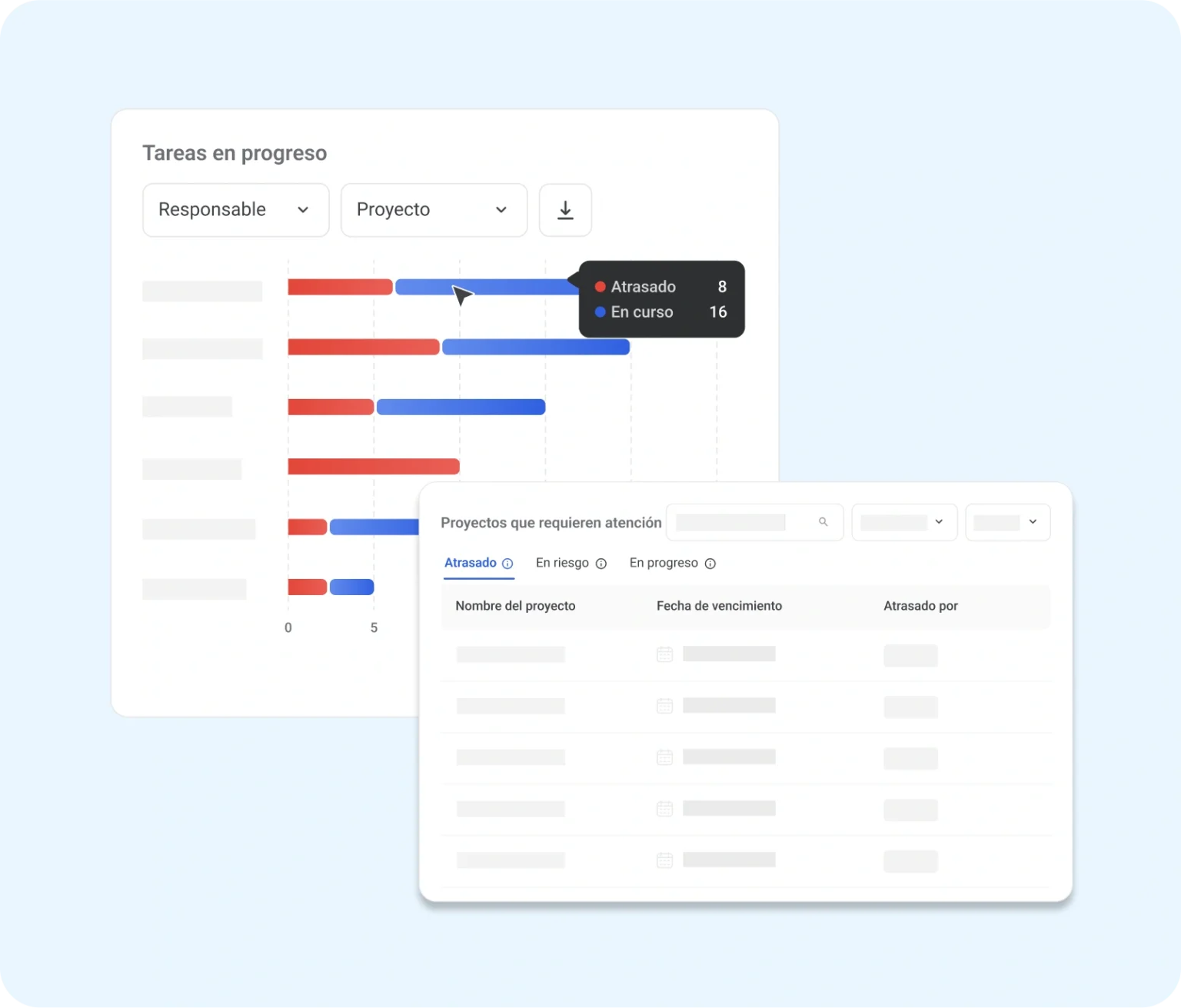Expand the Proyecto dropdown

[x=434, y=210]
